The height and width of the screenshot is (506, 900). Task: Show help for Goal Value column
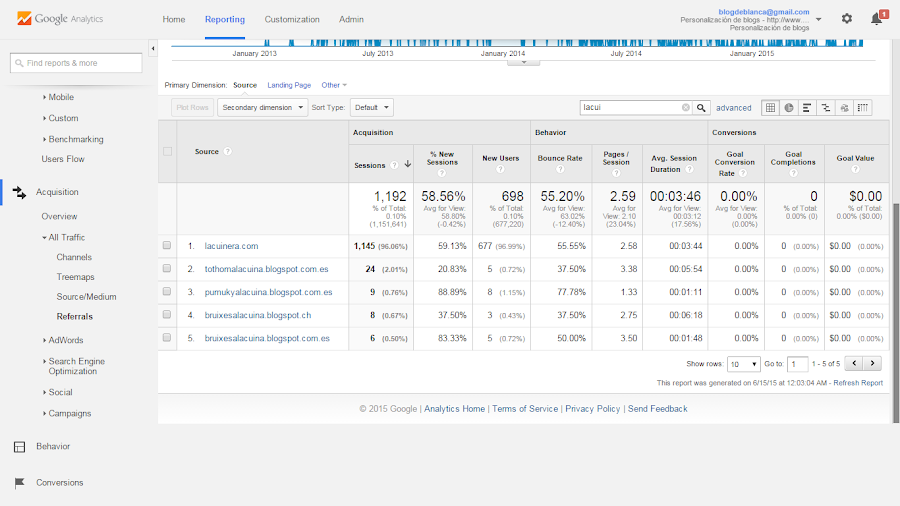click(855, 169)
